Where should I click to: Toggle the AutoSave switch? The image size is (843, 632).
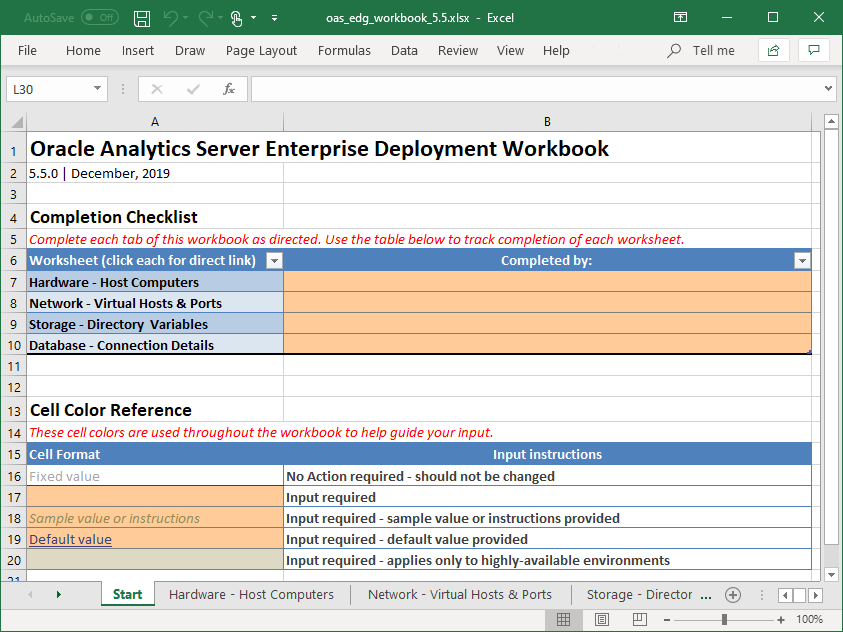click(100, 18)
